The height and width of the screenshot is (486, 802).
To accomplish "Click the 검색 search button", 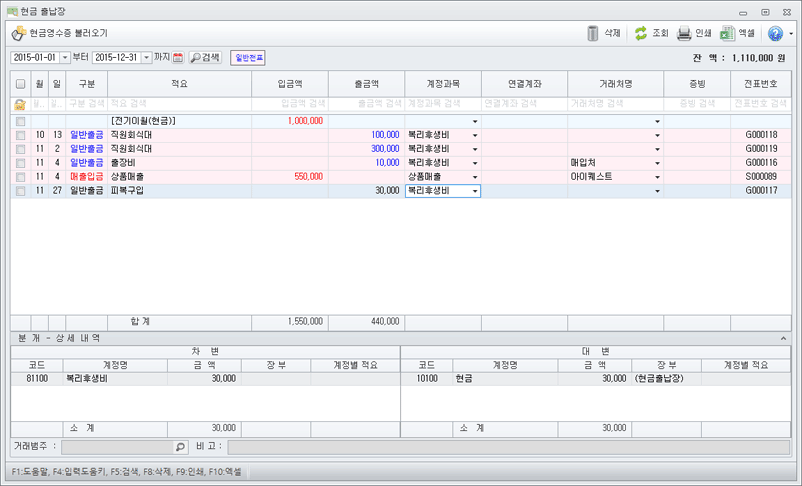I will click(x=205, y=57).
